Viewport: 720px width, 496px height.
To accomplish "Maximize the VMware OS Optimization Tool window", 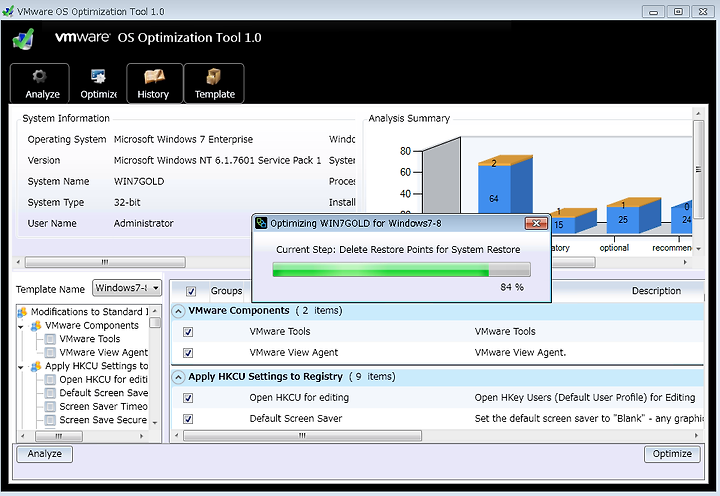I will [x=678, y=11].
